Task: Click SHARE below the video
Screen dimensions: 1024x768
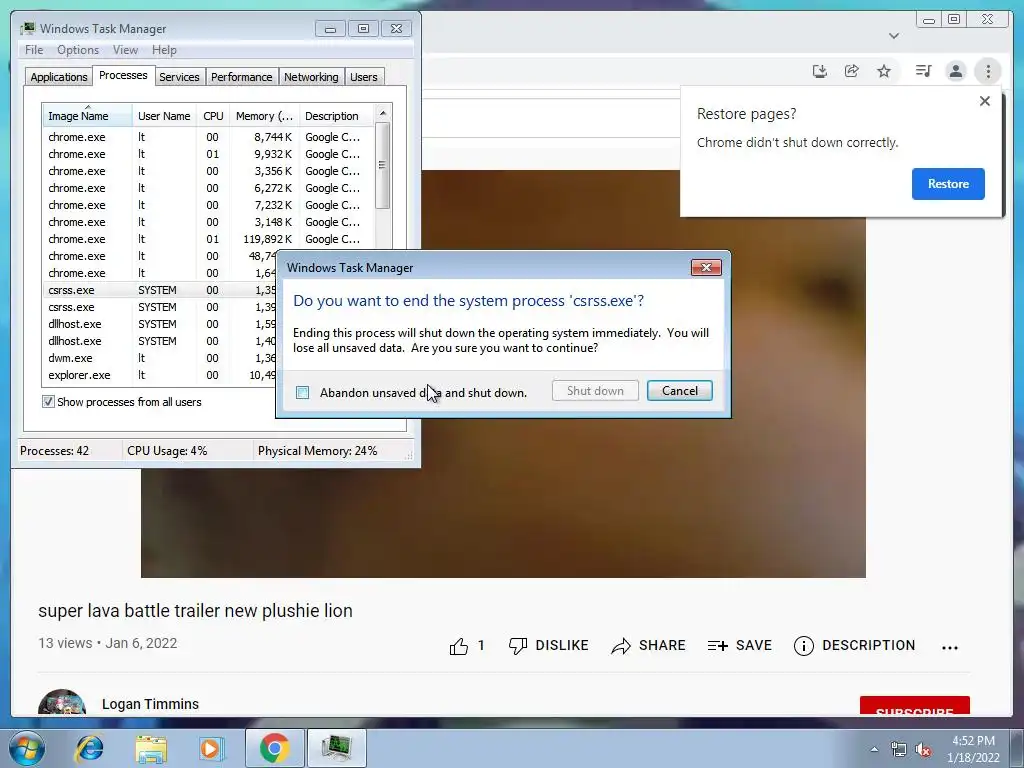Action: point(648,646)
